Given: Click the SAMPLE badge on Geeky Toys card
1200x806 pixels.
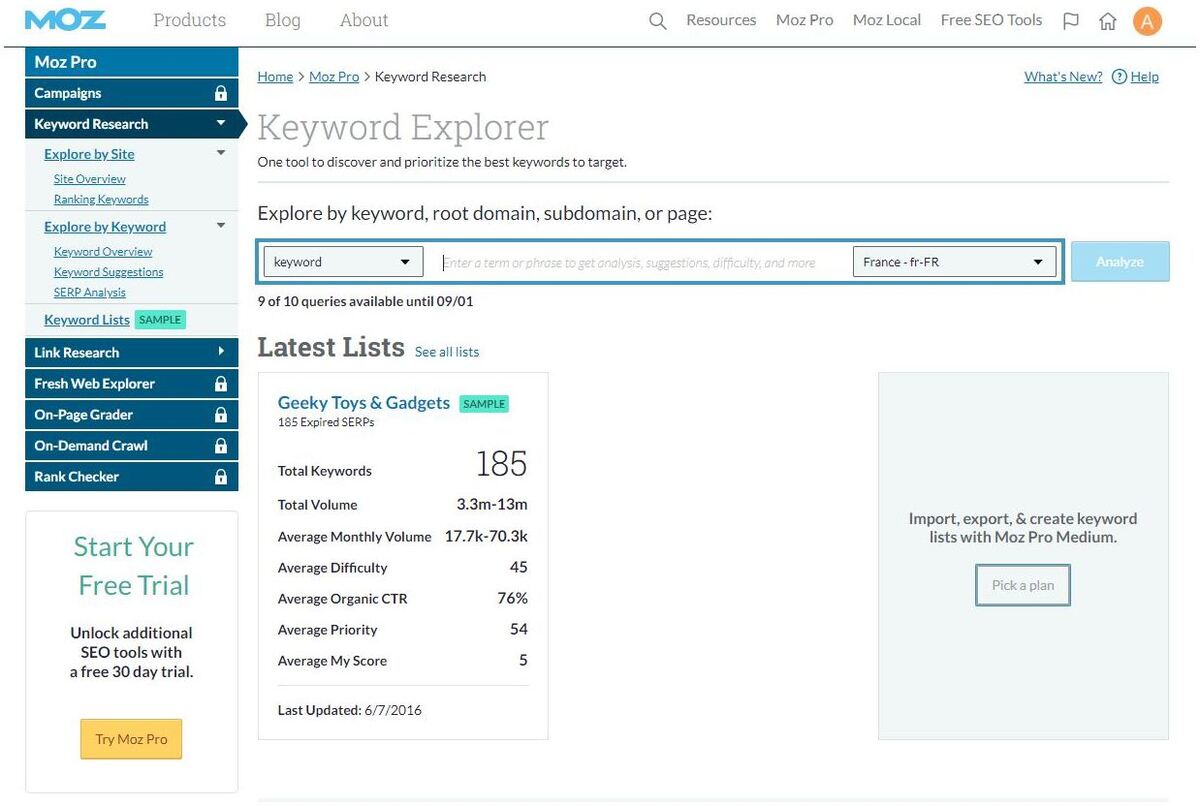Looking at the screenshot, I should coord(484,404).
